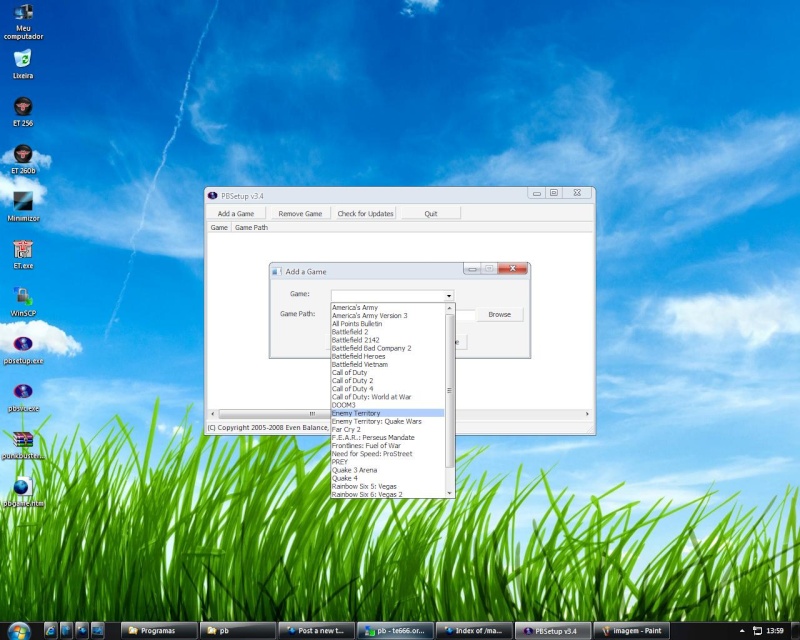Select the plain Call of Duty entry
Viewport: 800px width, 640px height.
click(388, 373)
